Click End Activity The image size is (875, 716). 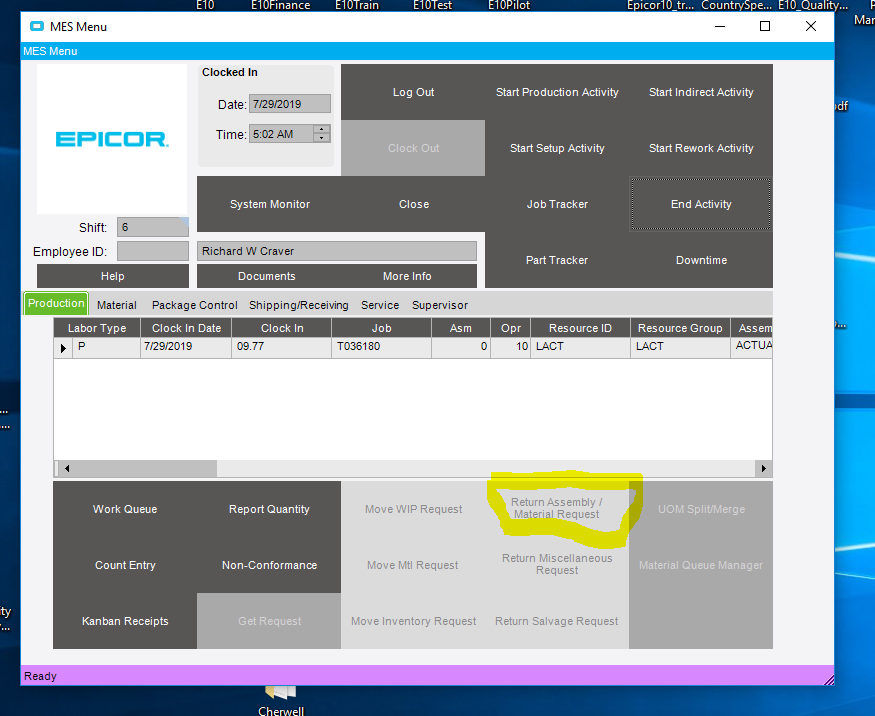[701, 204]
